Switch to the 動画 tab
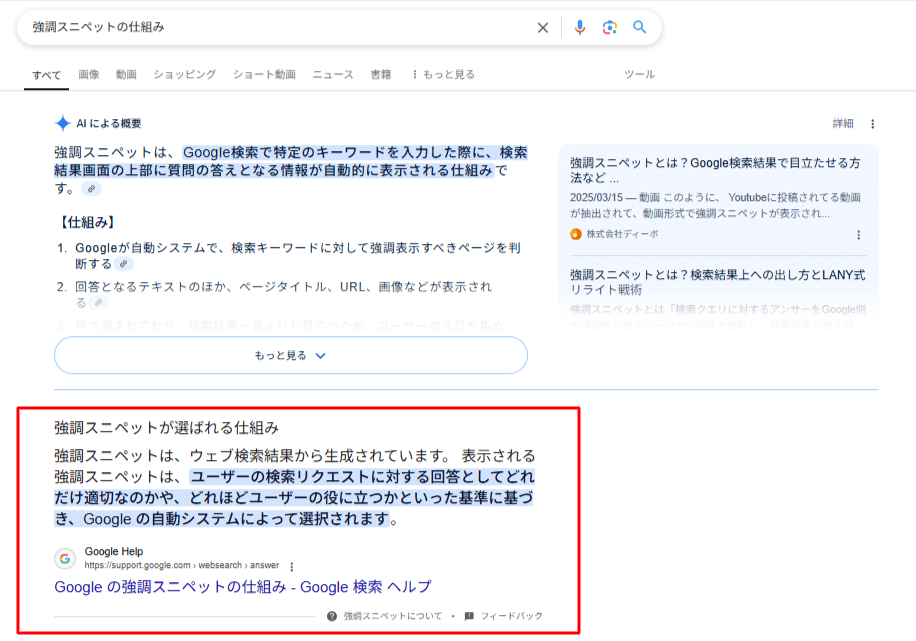Viewport: 916px width, 641px height. [126, 74]
